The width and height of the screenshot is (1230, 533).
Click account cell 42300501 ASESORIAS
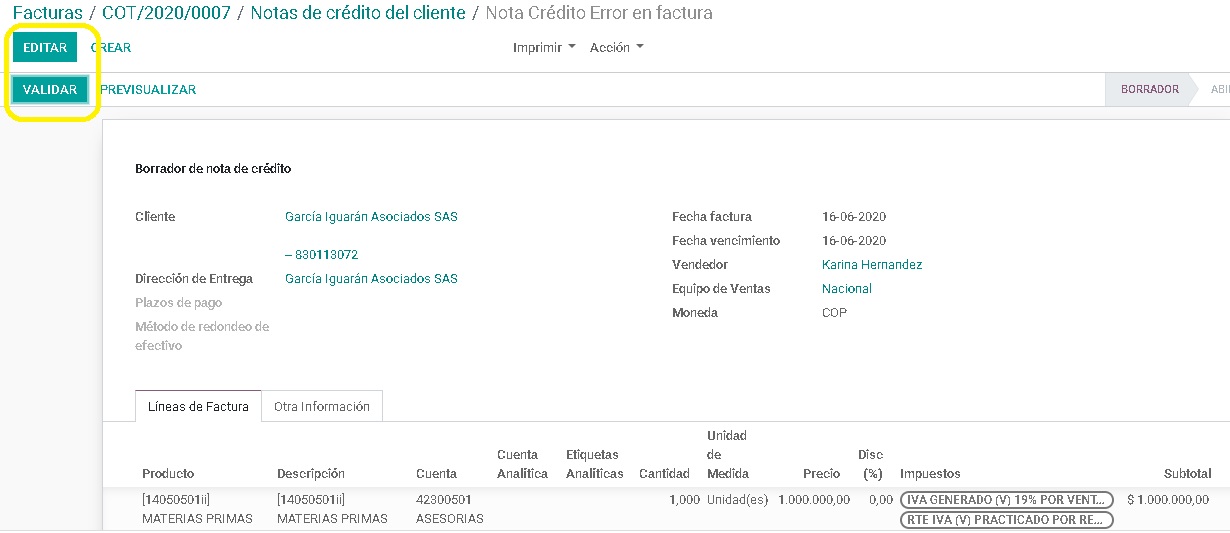click(449, 508)
